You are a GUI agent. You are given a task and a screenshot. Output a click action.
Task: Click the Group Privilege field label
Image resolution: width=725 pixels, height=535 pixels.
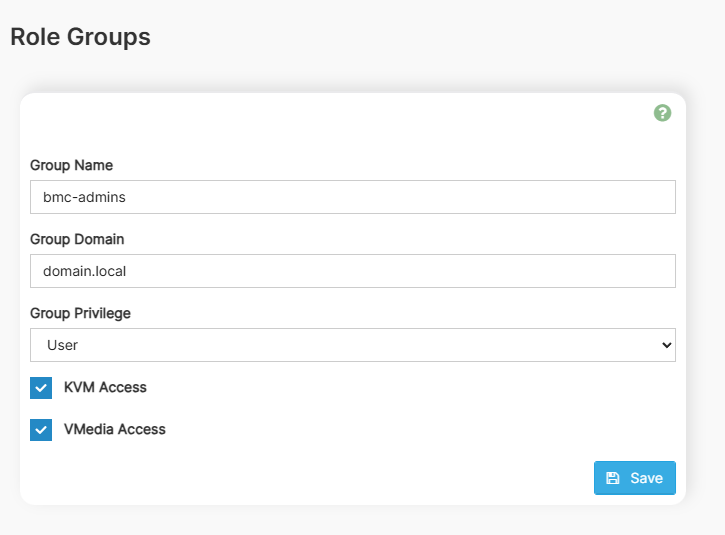80,313
